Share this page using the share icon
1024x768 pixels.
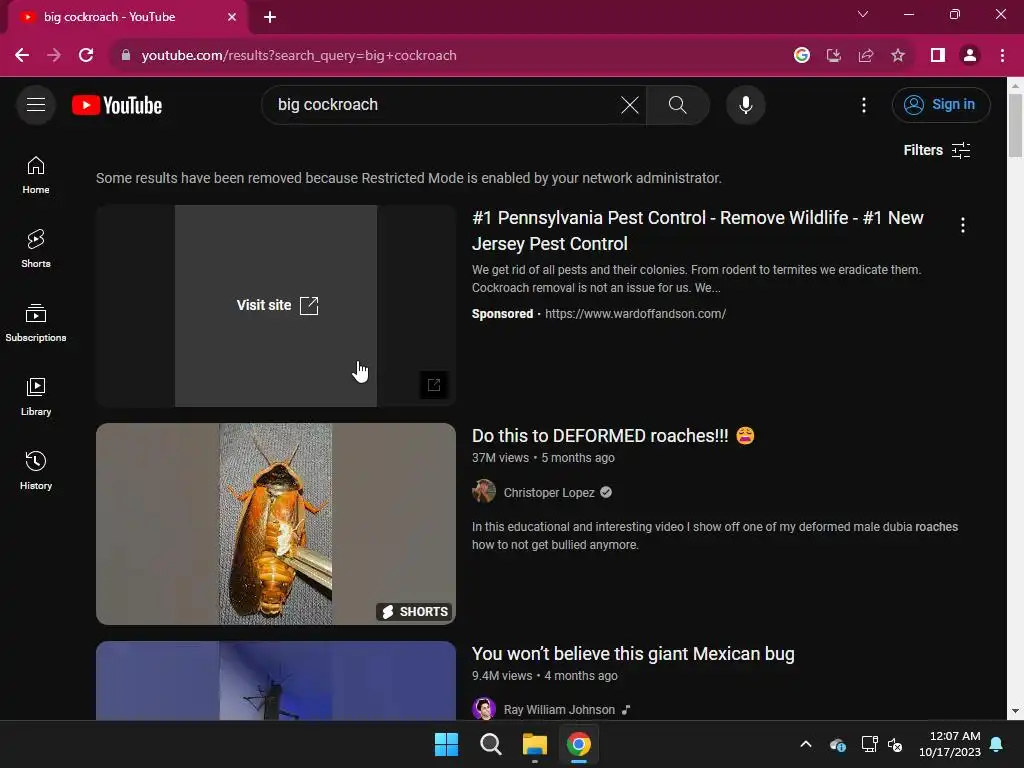click(866, 56)
